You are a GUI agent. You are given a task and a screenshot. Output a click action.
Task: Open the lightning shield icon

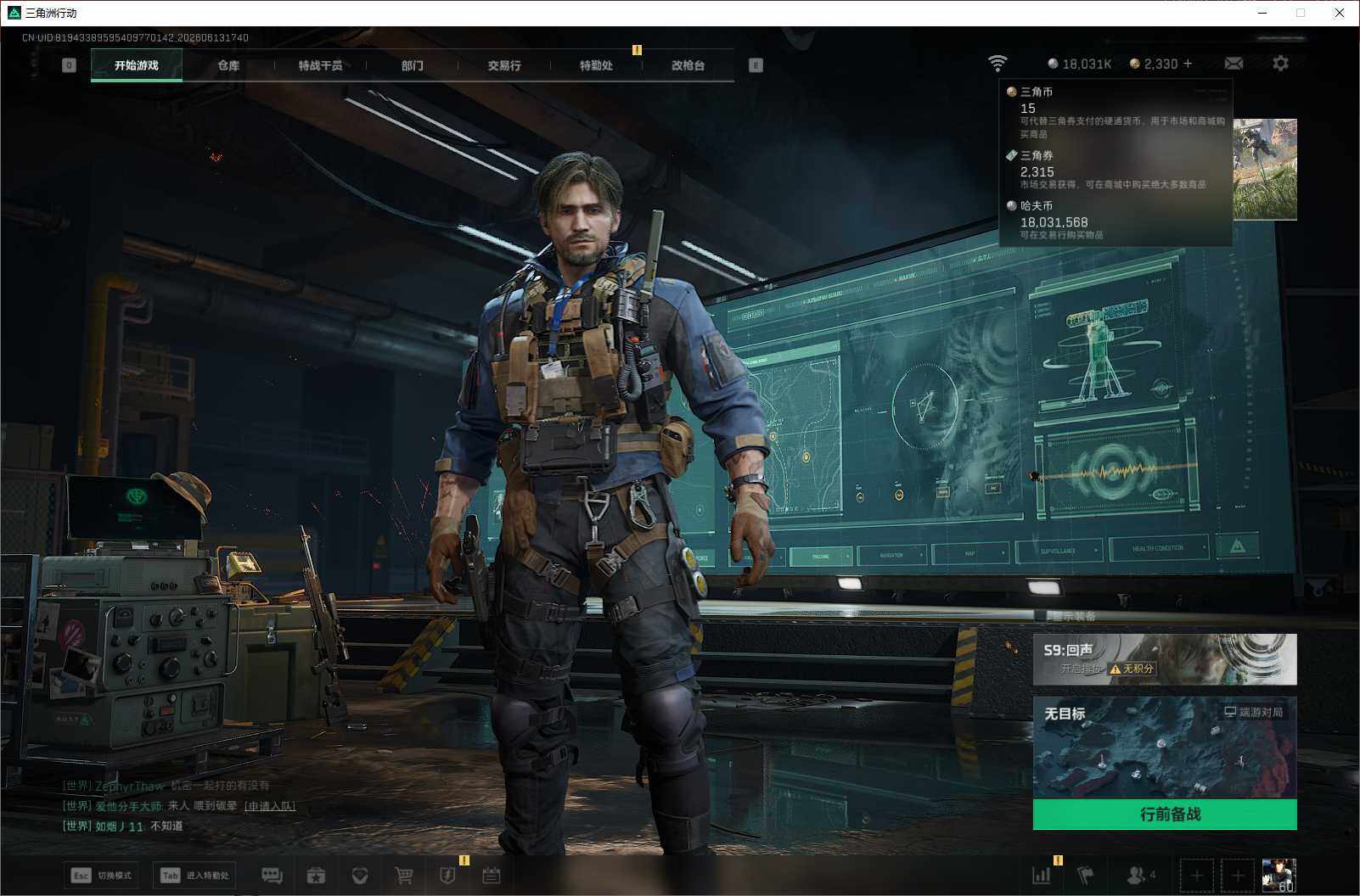pyautogui.click(x=447, y=875)
